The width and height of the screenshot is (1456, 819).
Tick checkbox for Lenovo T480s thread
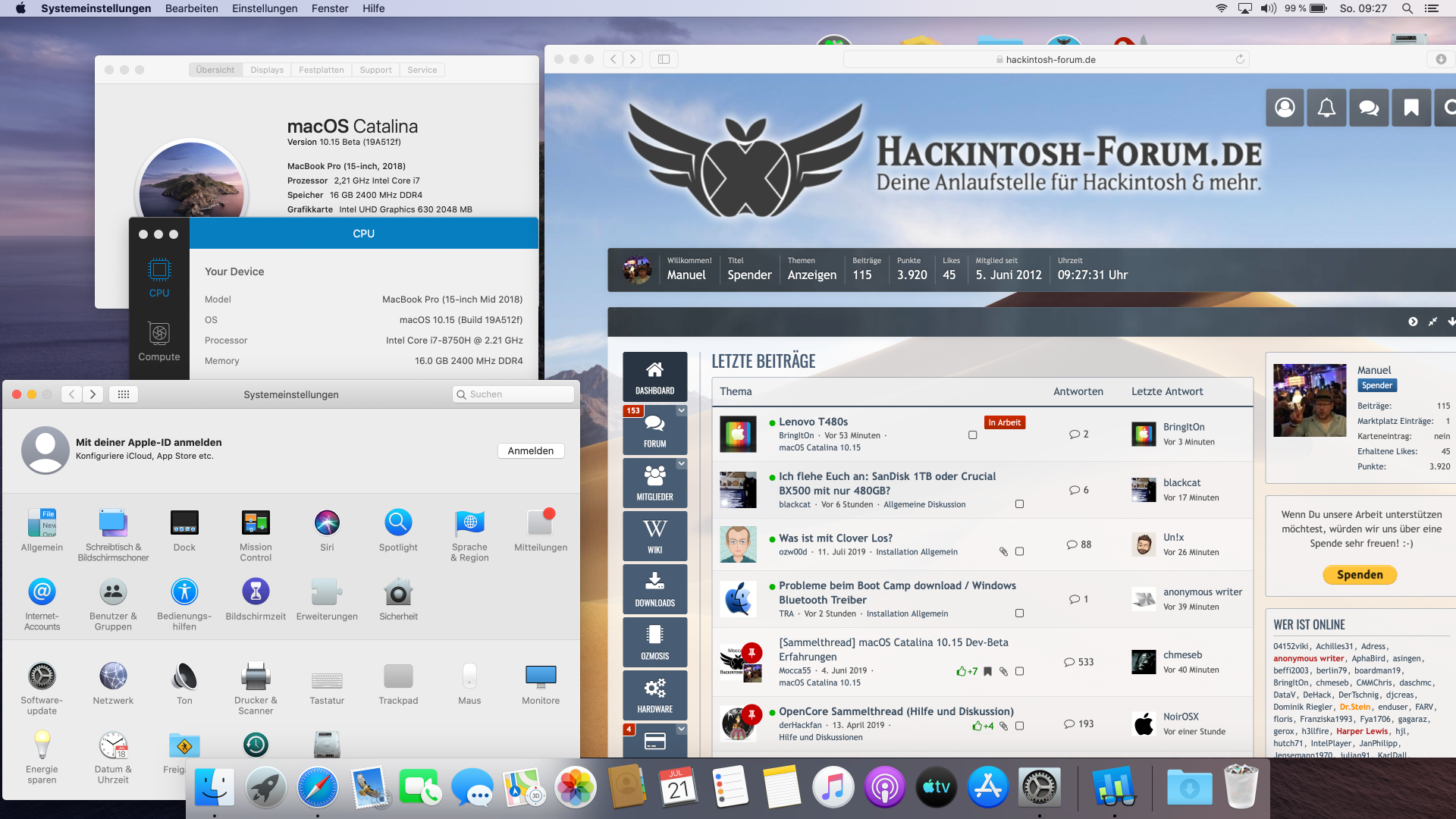click(972, 435)
